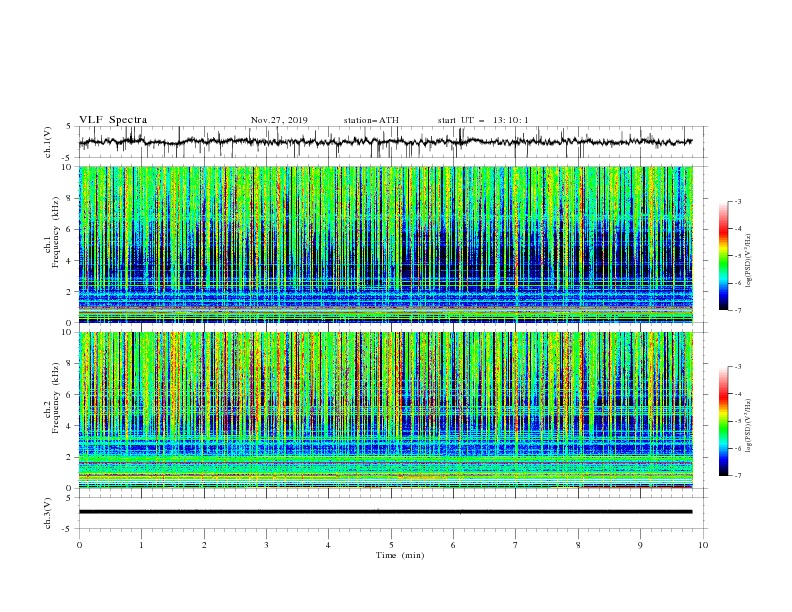Click the 'start UT = 13:10:1' label
This screenshot has width=792, height=612.
(483, 120)
